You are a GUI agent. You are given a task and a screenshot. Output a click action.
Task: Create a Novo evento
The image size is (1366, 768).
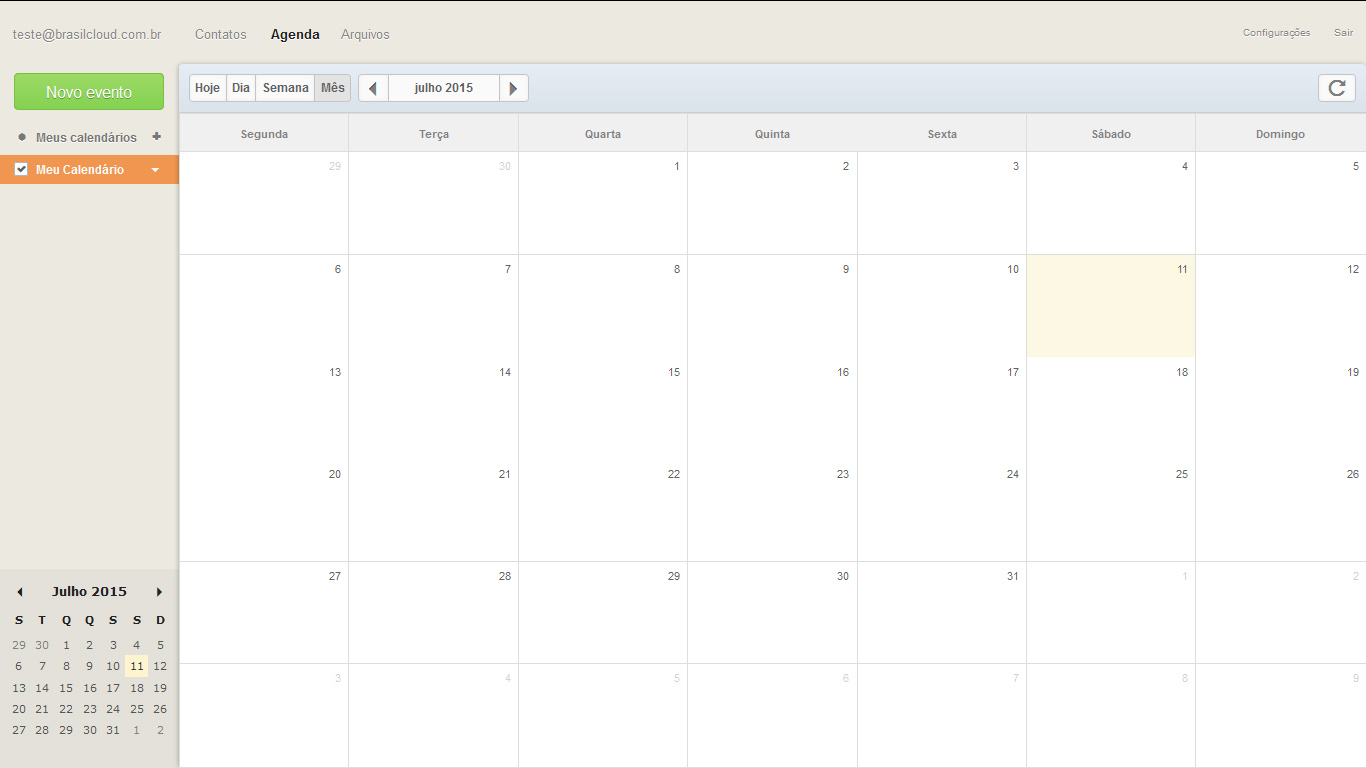tap(89, 92)
